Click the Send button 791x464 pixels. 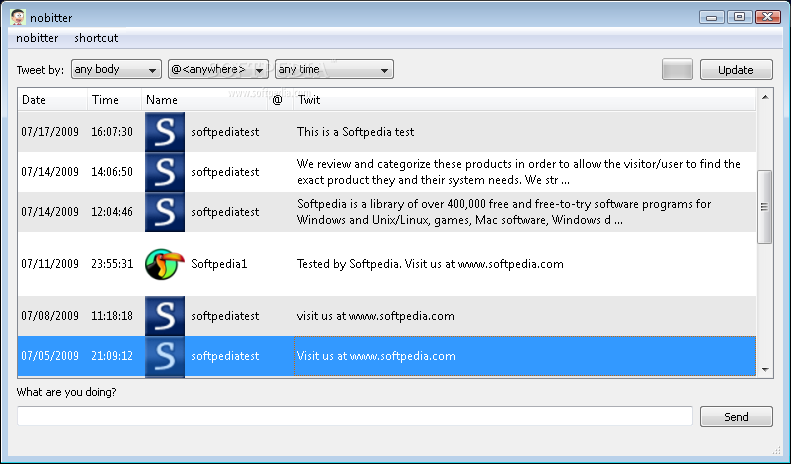click(736, 417)
